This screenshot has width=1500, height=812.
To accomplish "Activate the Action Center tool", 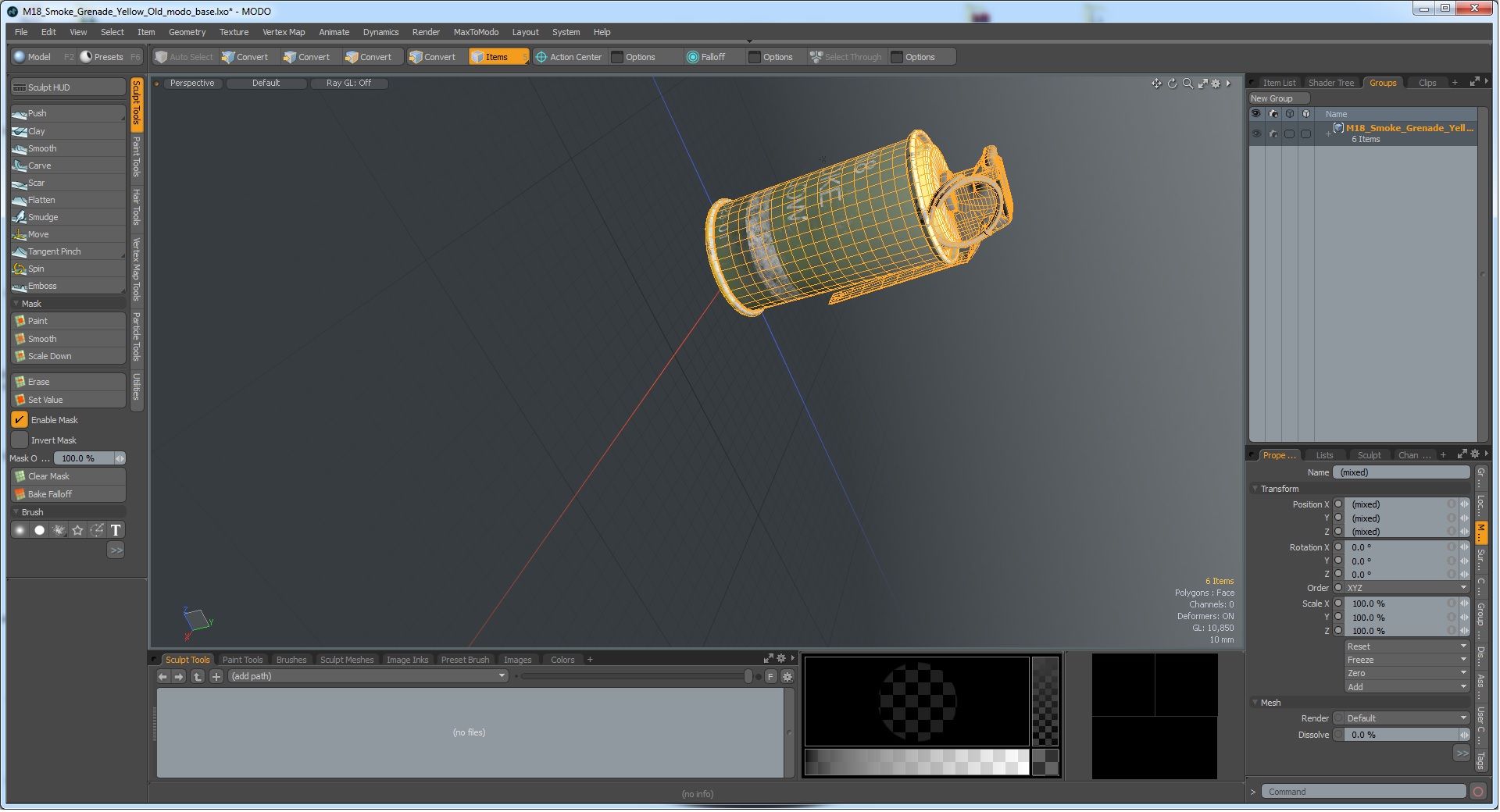I will [x=569, y=57].
